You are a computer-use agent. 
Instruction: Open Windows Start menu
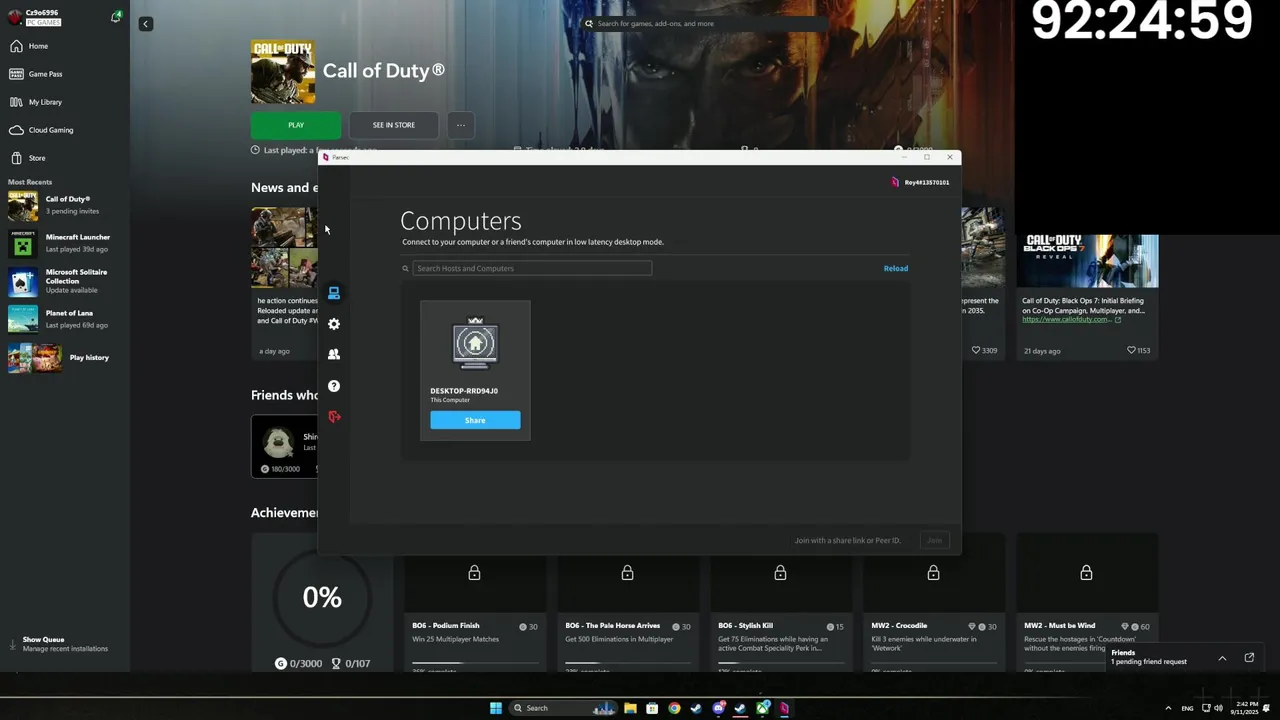pyautogui.click(x=496, y=708)
